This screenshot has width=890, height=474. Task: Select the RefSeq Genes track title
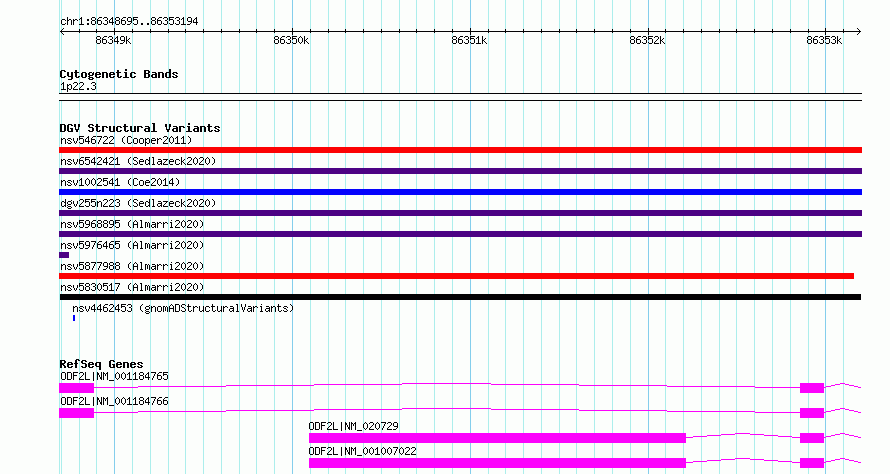pyautogui.click(x=101, y=364)
